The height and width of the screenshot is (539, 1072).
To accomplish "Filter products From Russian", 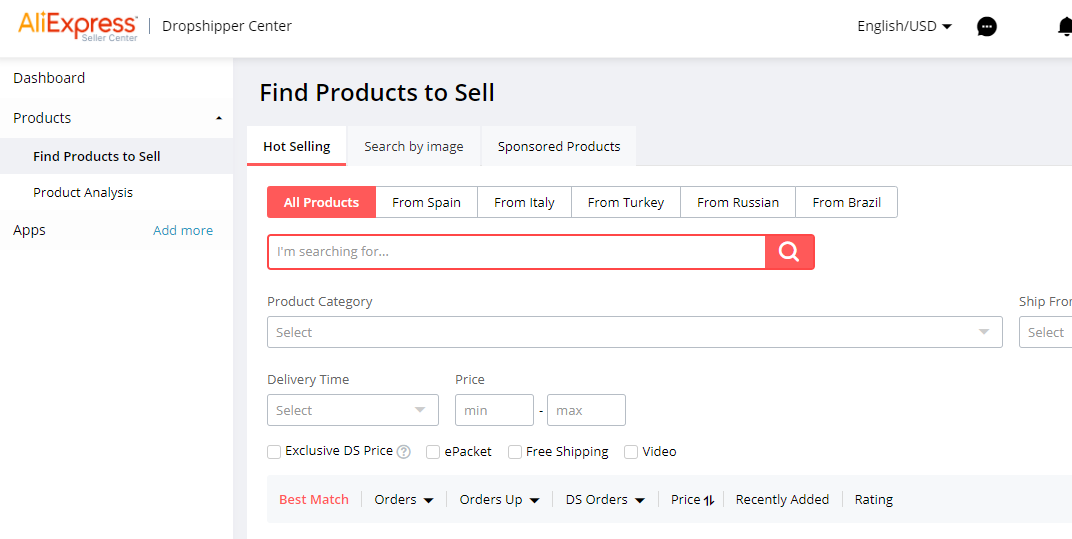I will click(x=738, y=202).
